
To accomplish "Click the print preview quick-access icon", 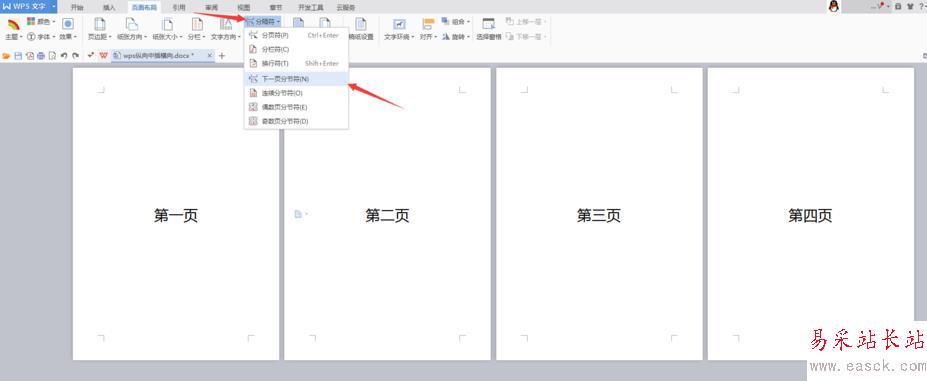I will (x=52, y=56).
